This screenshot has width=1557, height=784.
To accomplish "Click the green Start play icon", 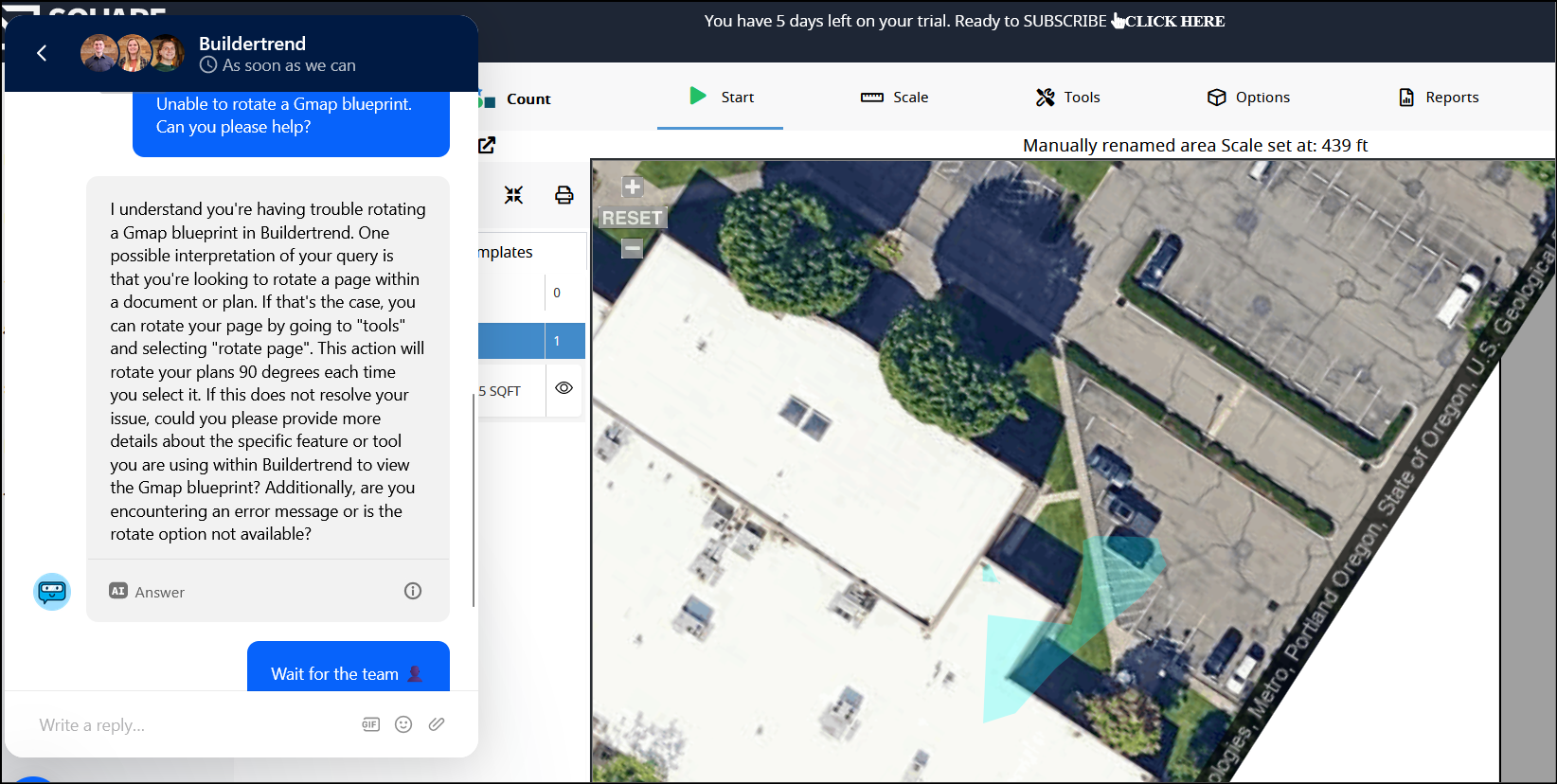I will [x=698, y=96].
